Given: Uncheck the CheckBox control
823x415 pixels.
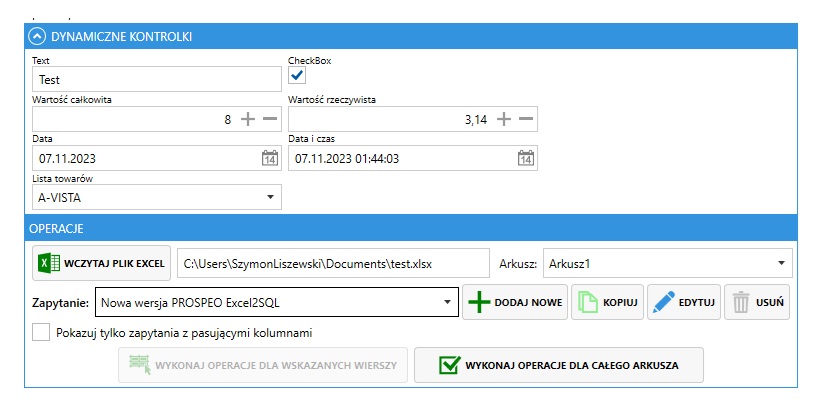Looking at the screenshot, I should [297, 76].
